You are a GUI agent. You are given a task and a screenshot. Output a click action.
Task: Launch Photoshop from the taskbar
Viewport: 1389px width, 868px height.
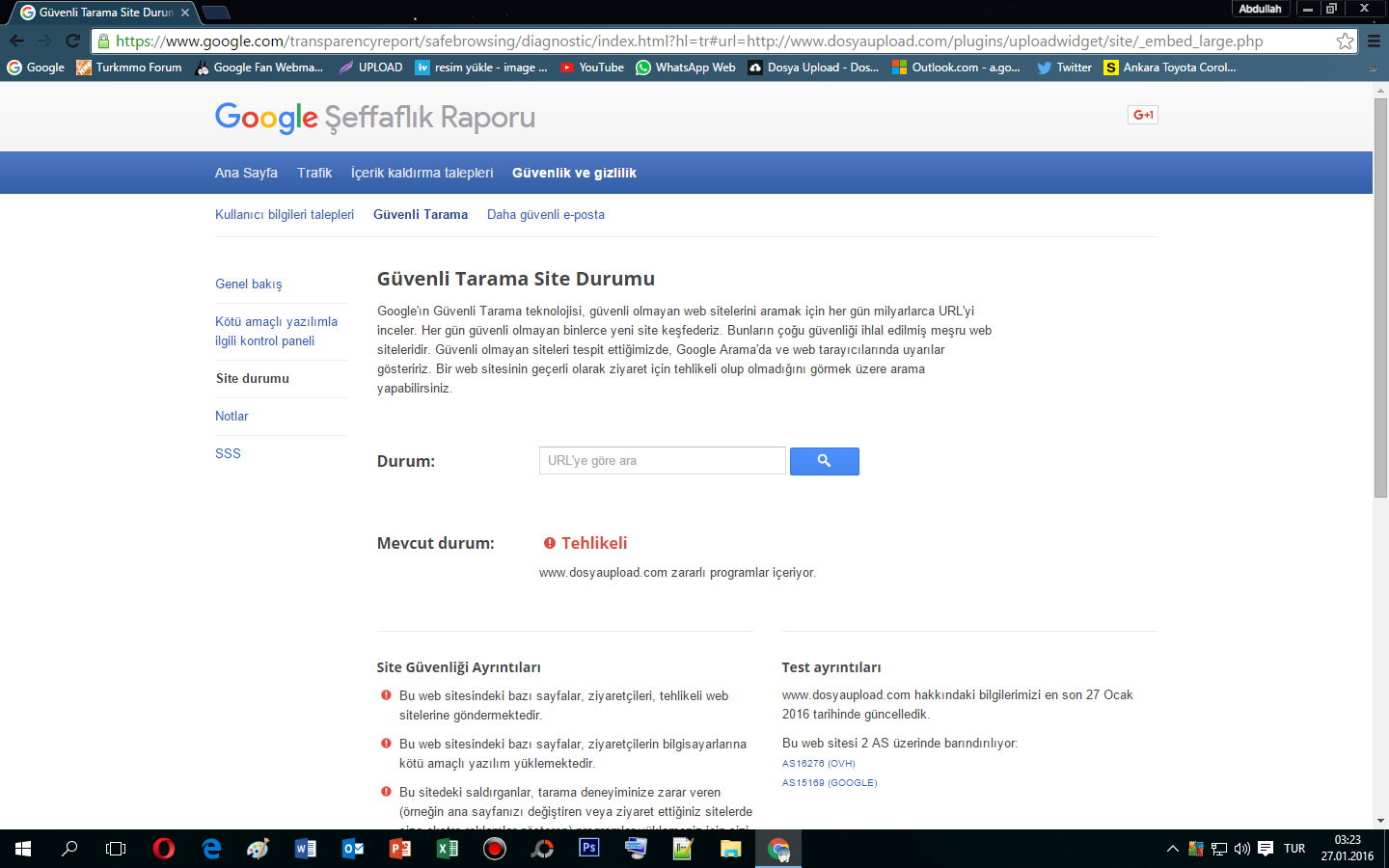pos(589,849)
